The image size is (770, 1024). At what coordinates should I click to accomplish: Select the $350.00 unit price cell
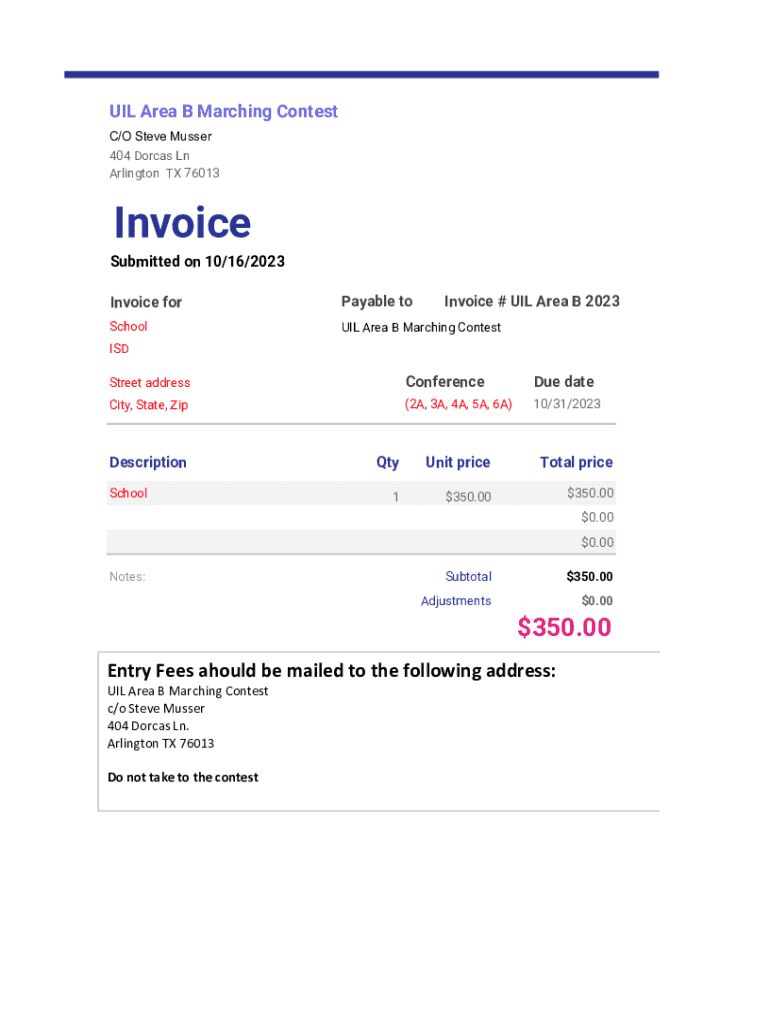[468, 497]
